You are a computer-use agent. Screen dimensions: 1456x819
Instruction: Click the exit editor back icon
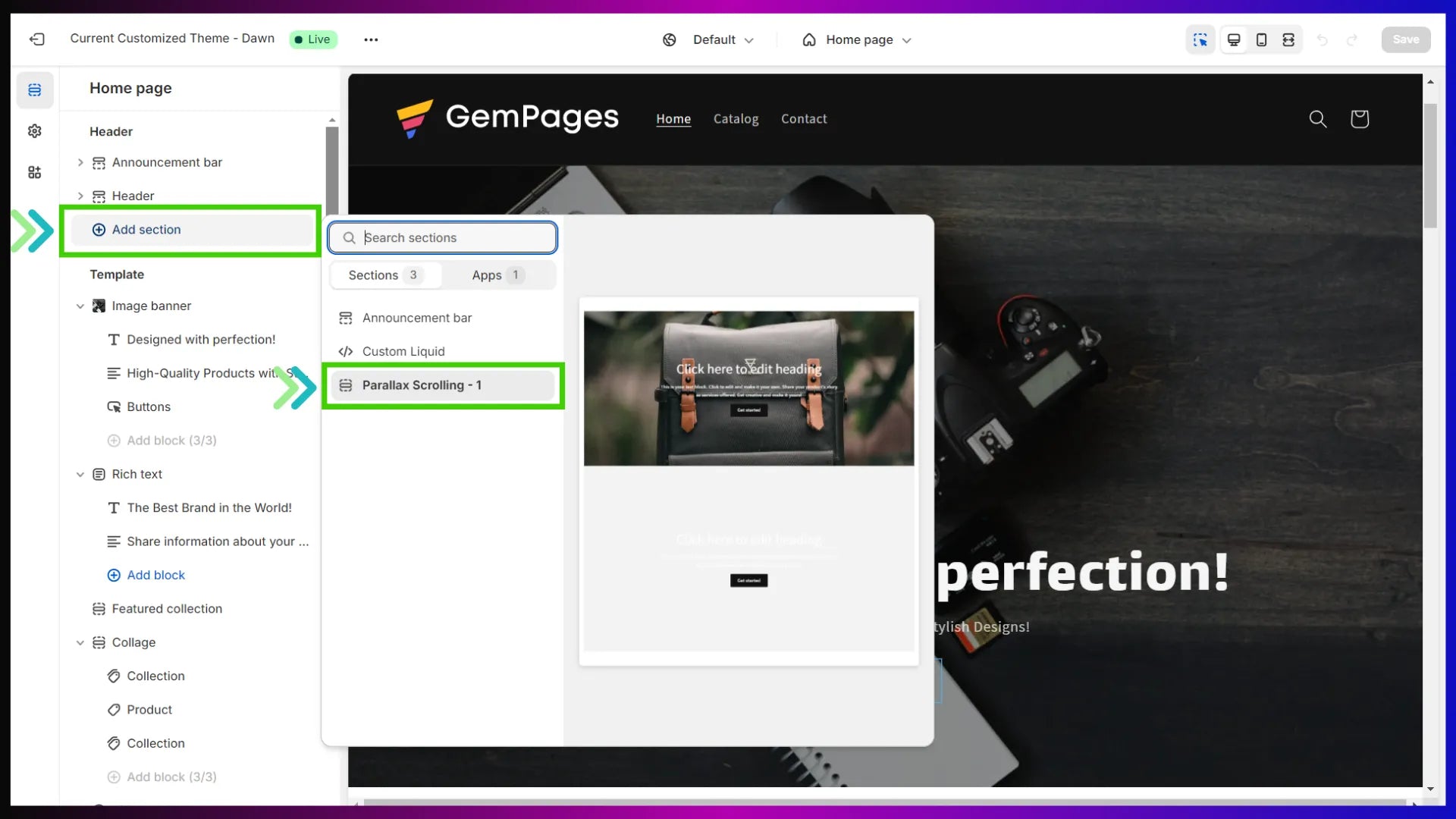pyautogui.click(x=36, y=39)
